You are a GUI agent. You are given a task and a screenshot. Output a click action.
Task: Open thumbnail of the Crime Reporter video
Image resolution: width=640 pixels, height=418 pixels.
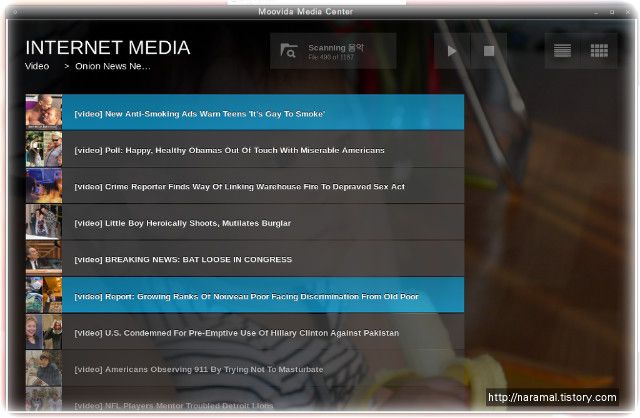pyautogui.click(x=44, y=186)
